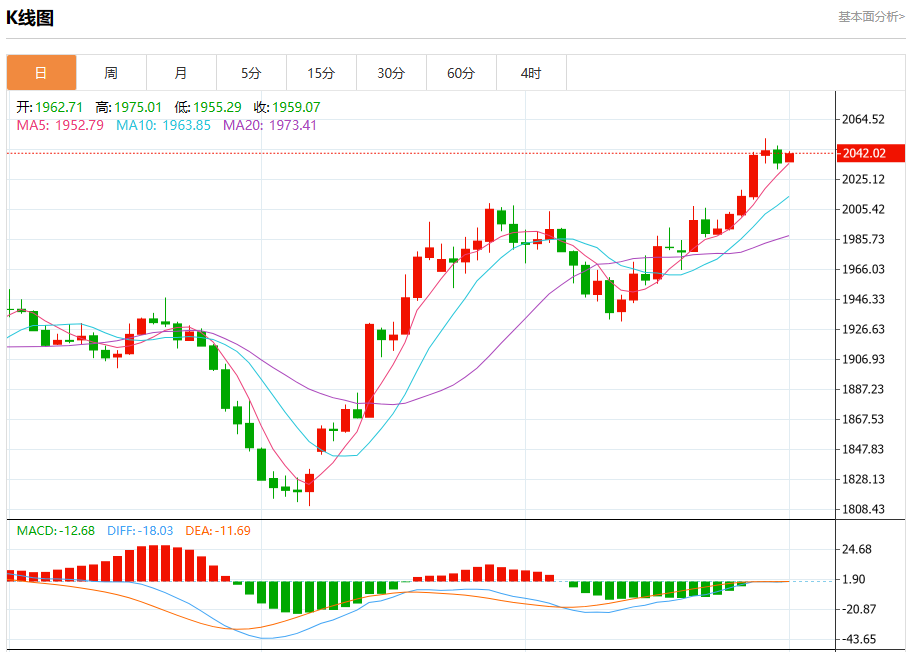Click the 1808.43 price axis label
Screen dimensions: 913x652
click(x=864, y=509)
